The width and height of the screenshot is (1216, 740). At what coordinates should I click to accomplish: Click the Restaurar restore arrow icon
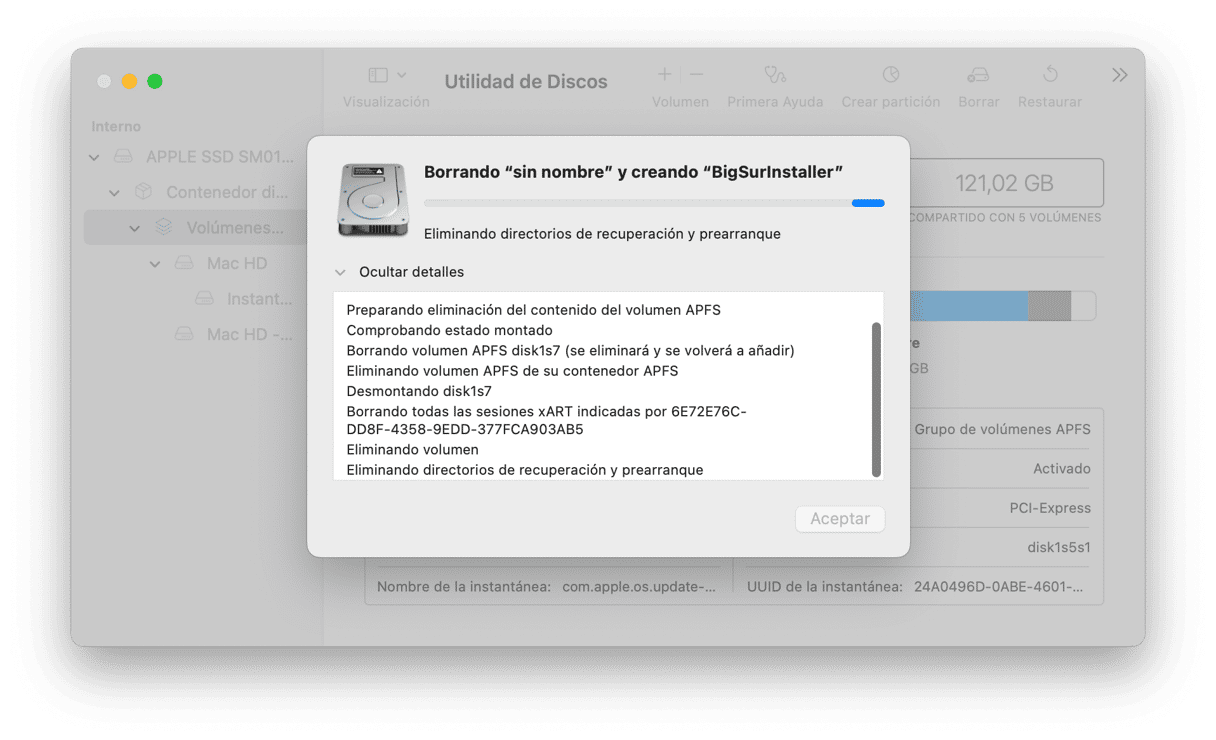point(1049,76)
